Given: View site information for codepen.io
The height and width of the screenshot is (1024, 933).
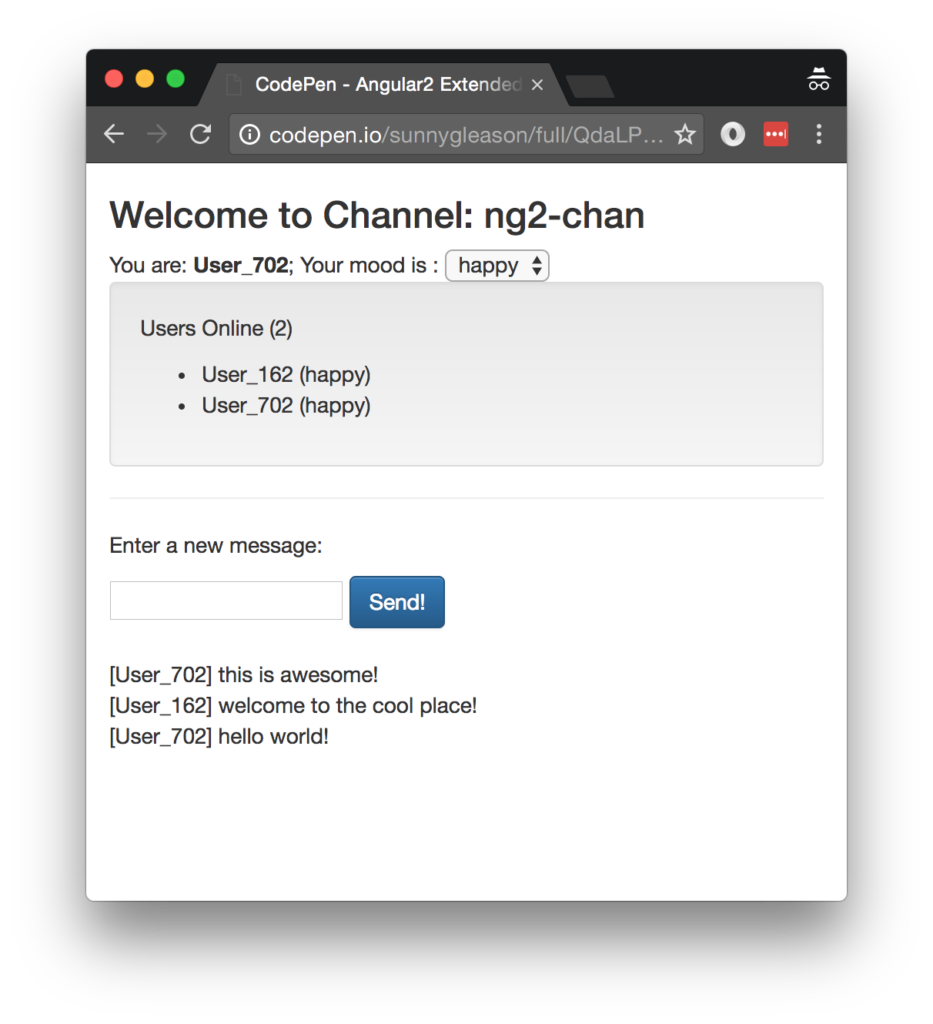Looking at the screenshot, I should pos(250,135).
